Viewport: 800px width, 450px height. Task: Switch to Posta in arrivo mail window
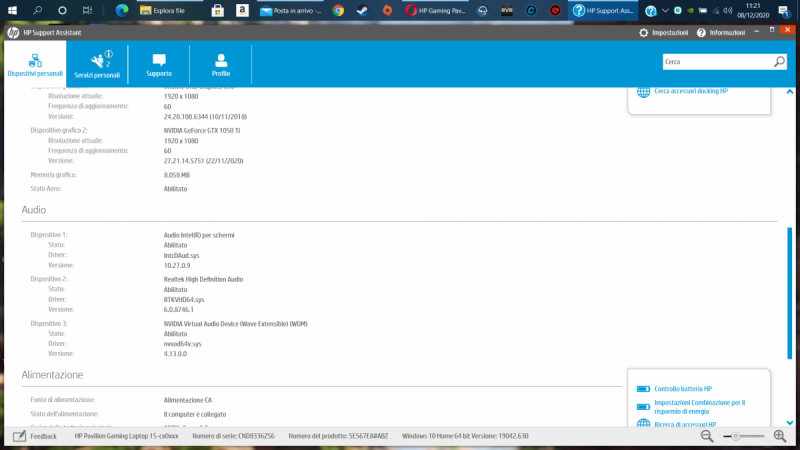[291, 10]
